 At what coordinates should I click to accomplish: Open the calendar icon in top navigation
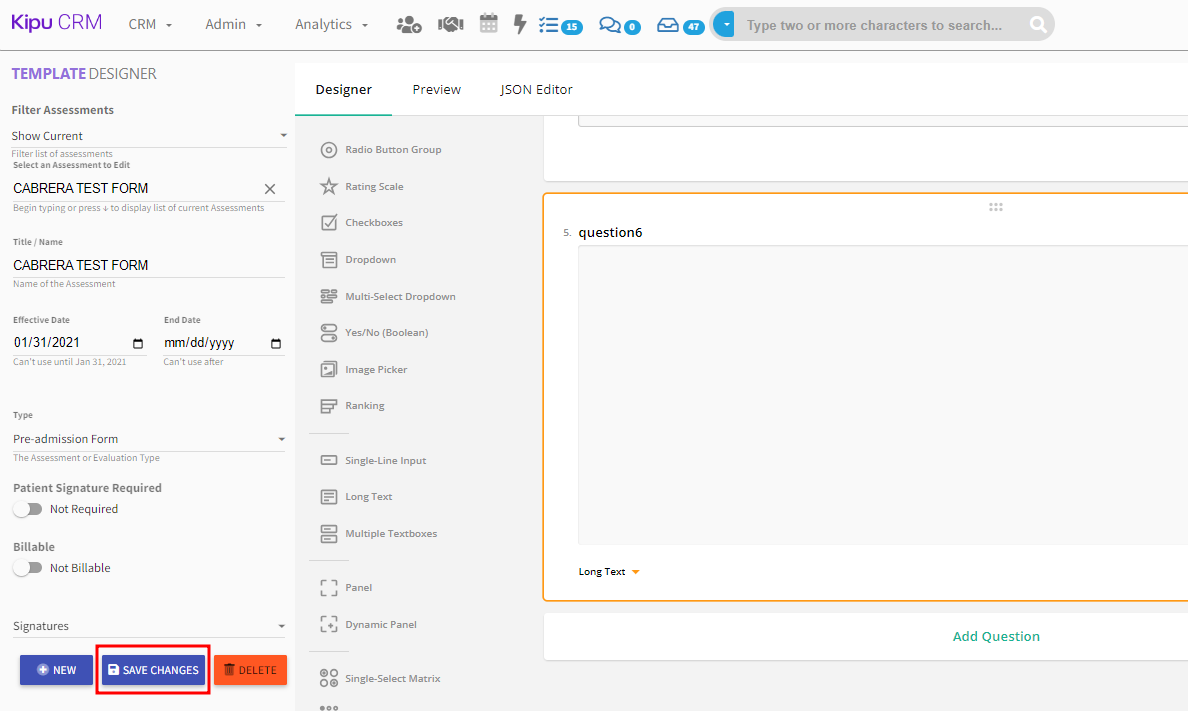[488, 25]
